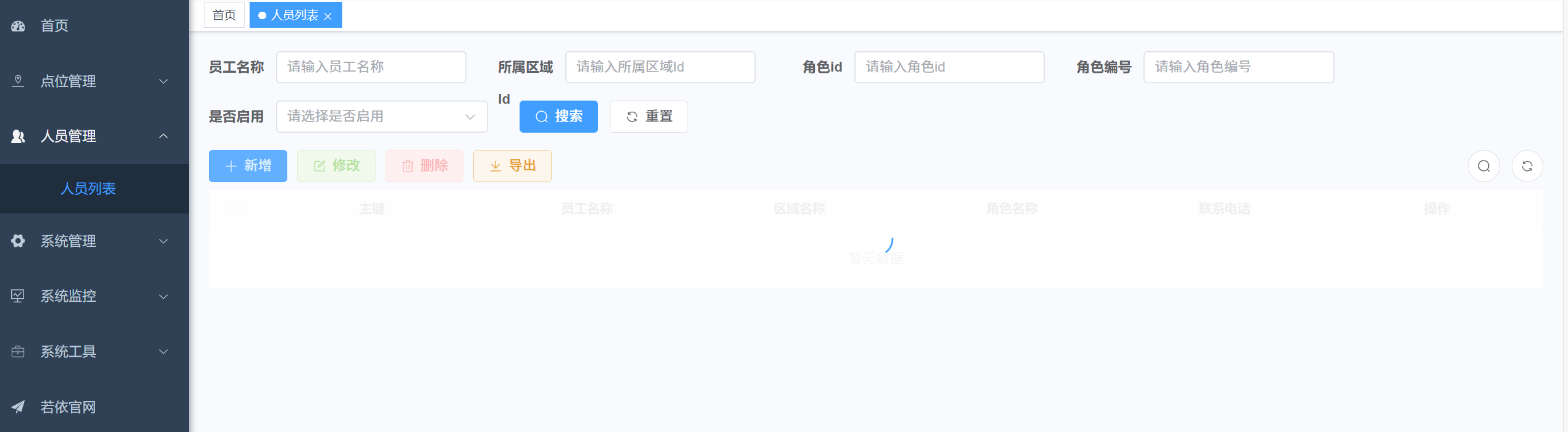
Task: Collapse the 人员管理 submenu chevron
Action: pos(164,136)
